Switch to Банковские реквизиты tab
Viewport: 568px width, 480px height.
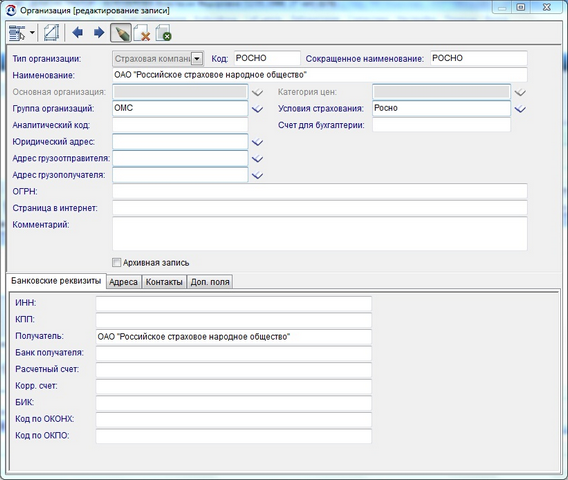[x=56, y=281]
